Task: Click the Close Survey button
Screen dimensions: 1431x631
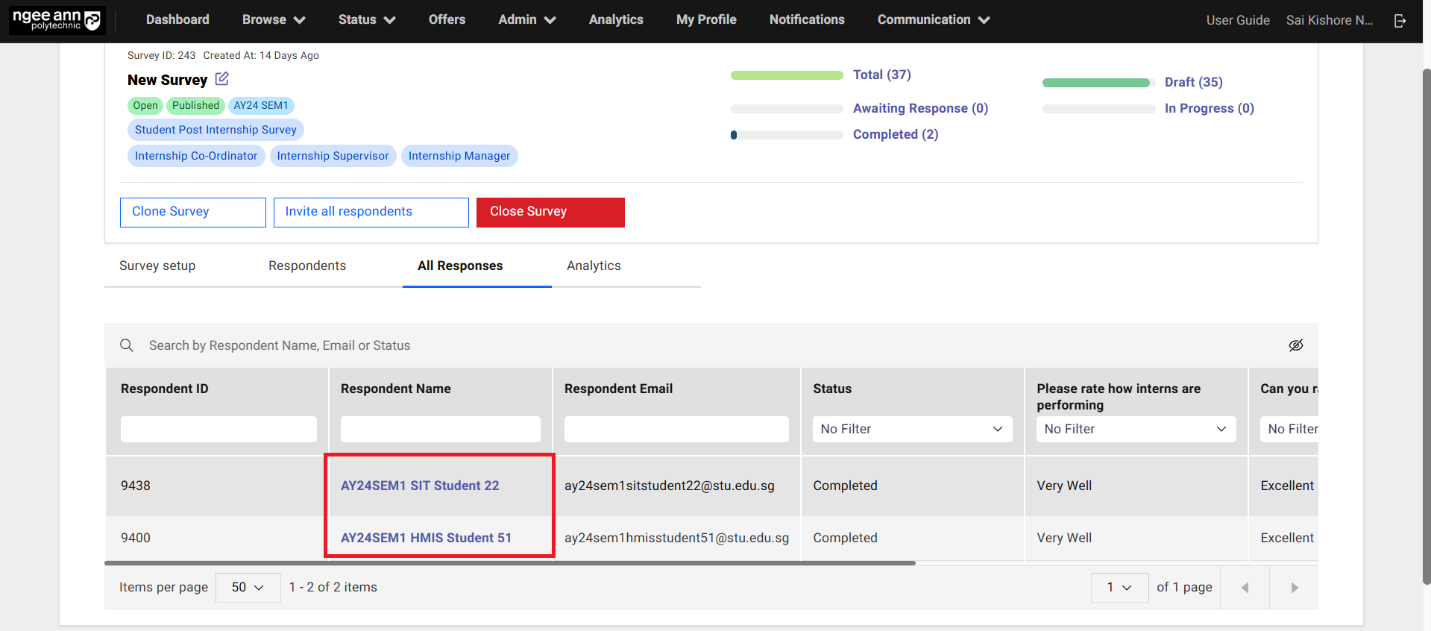Action: pyautogui.click(x=550, y=212)
